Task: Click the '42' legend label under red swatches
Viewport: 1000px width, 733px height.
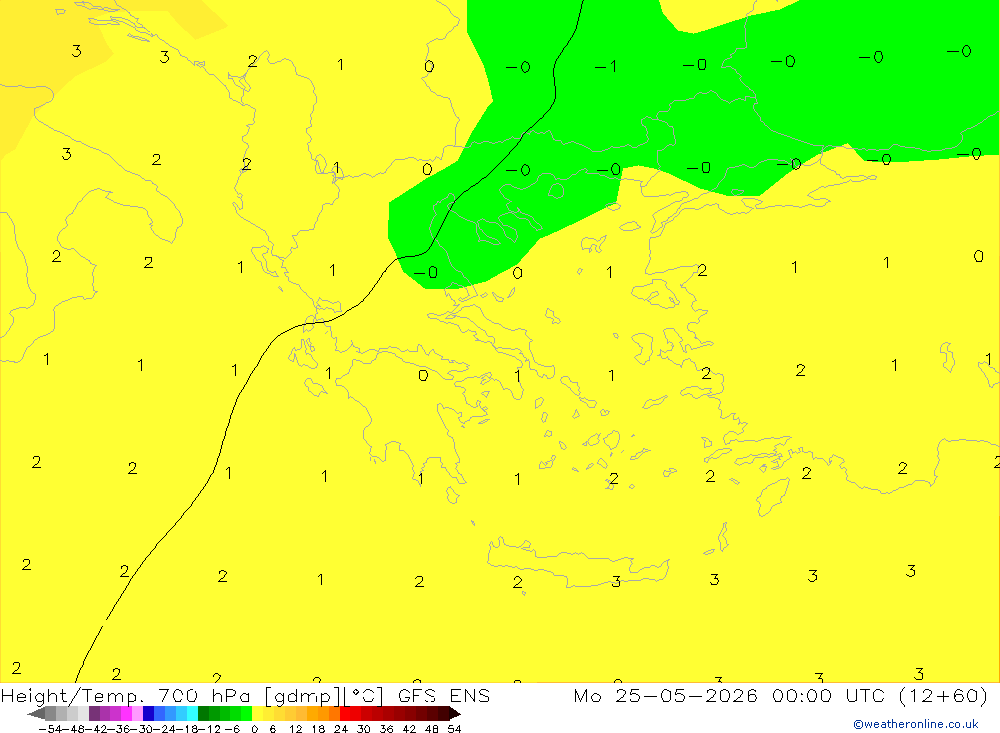Action: [x=409, y=729]
